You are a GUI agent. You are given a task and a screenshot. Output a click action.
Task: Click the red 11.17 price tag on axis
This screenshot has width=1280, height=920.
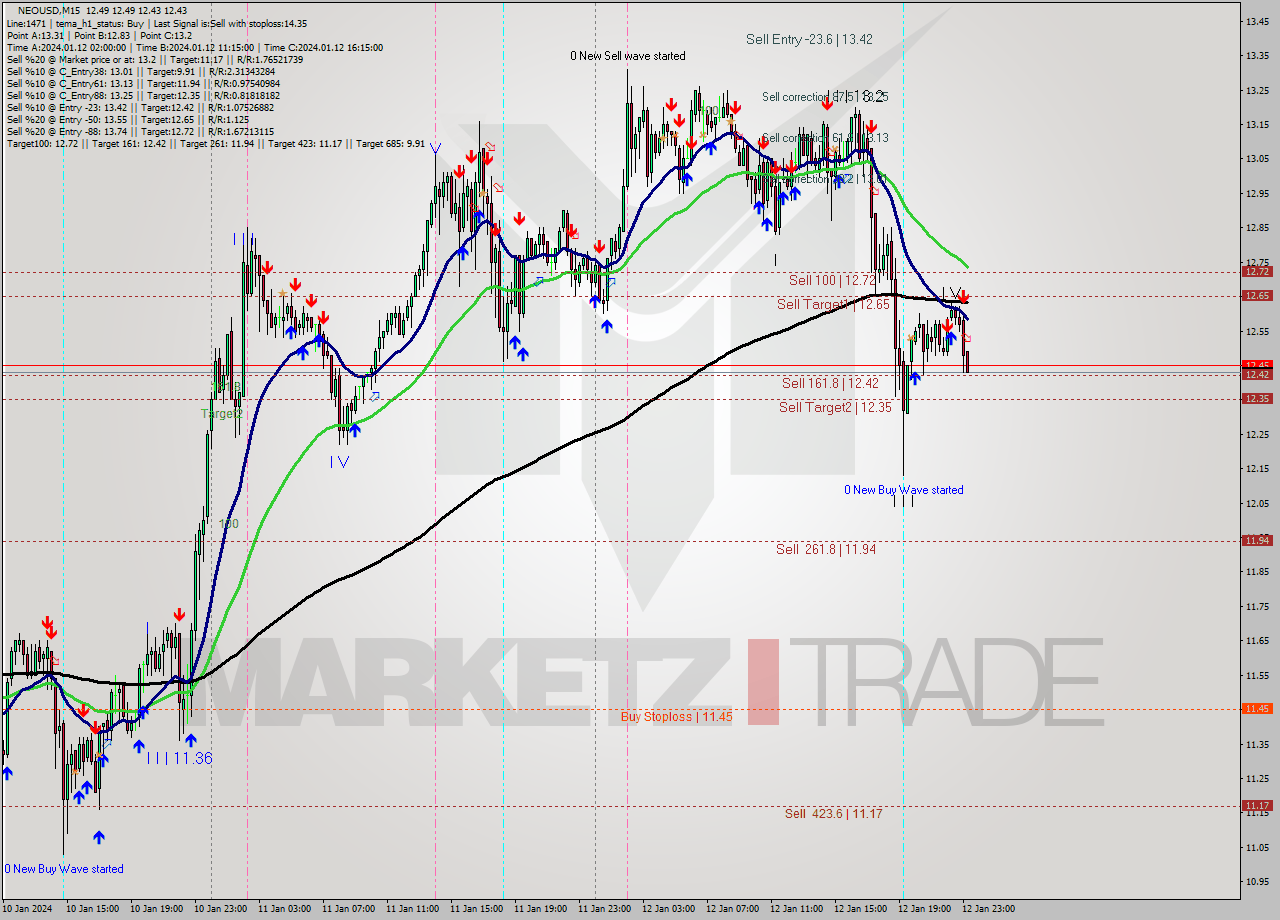(x=1257, y=805)
